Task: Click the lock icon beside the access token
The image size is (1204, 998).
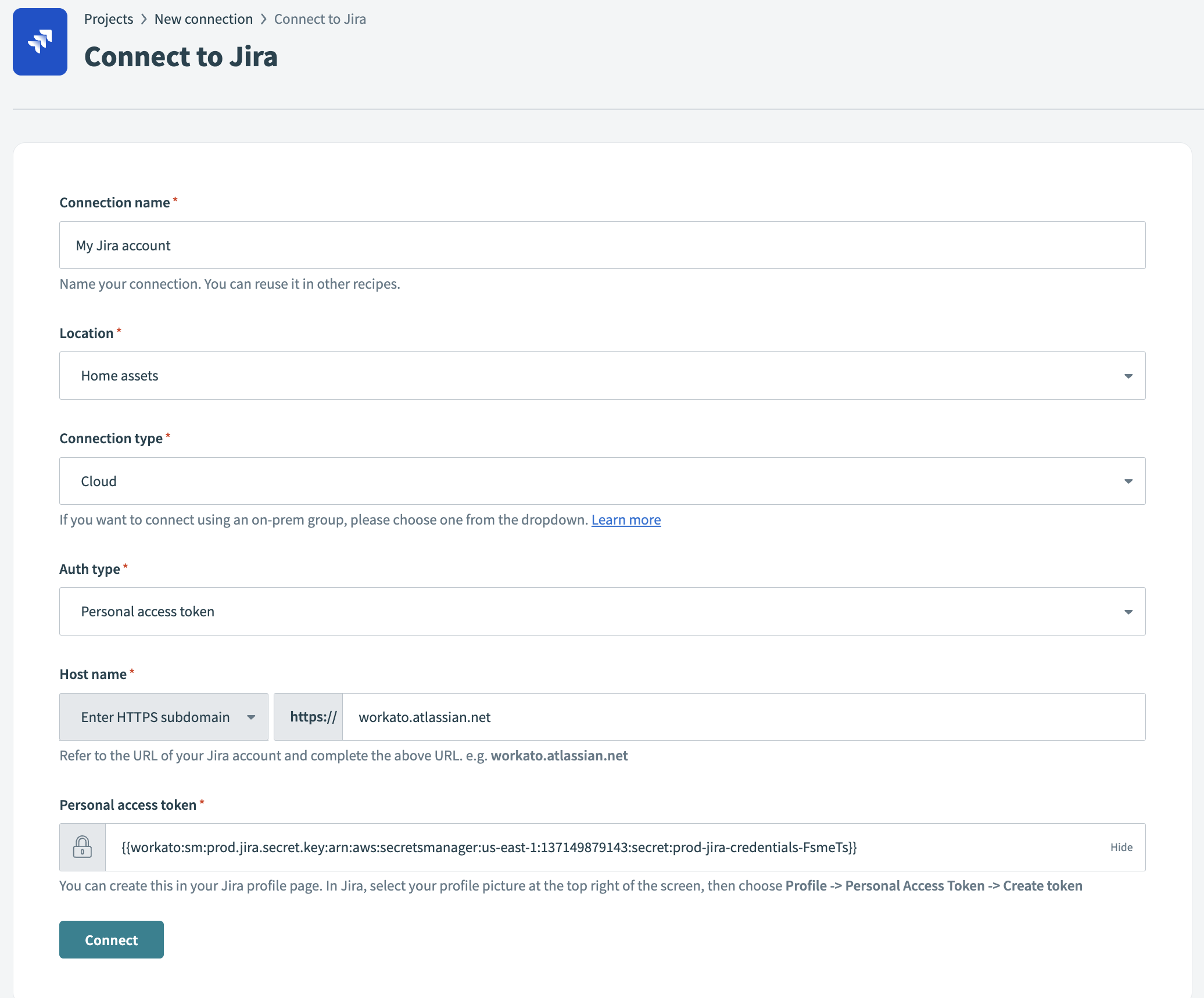Action: click(82, 846)
